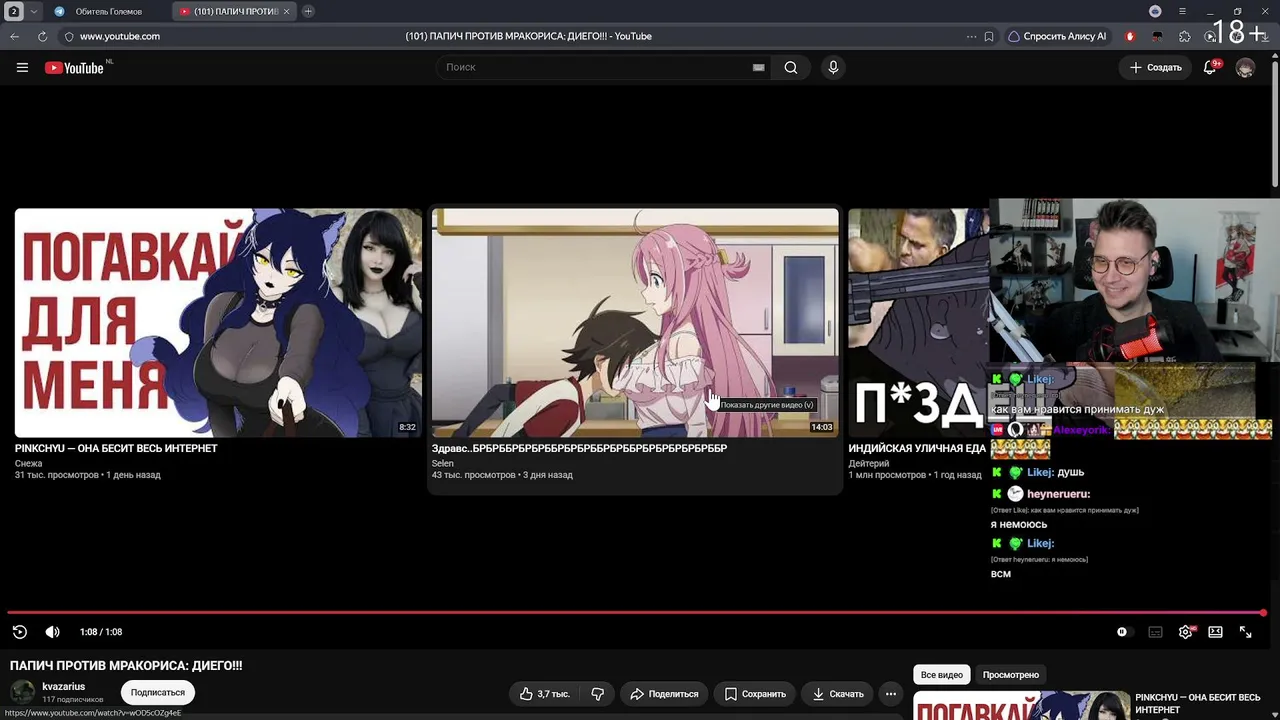Open YouTube notifications bell
This screenshot has height=720, width=1280.
pyautogui.click(x=1210, y=67)
